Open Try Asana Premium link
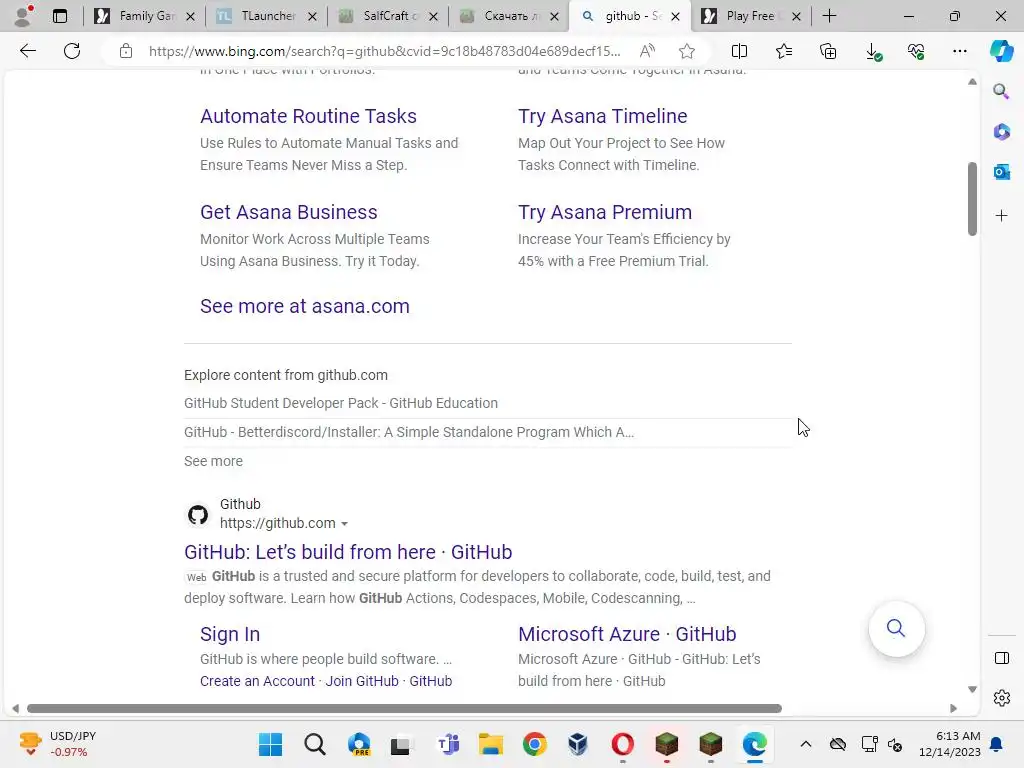This screenshot has height=768, width=1024. coord(605,212)
